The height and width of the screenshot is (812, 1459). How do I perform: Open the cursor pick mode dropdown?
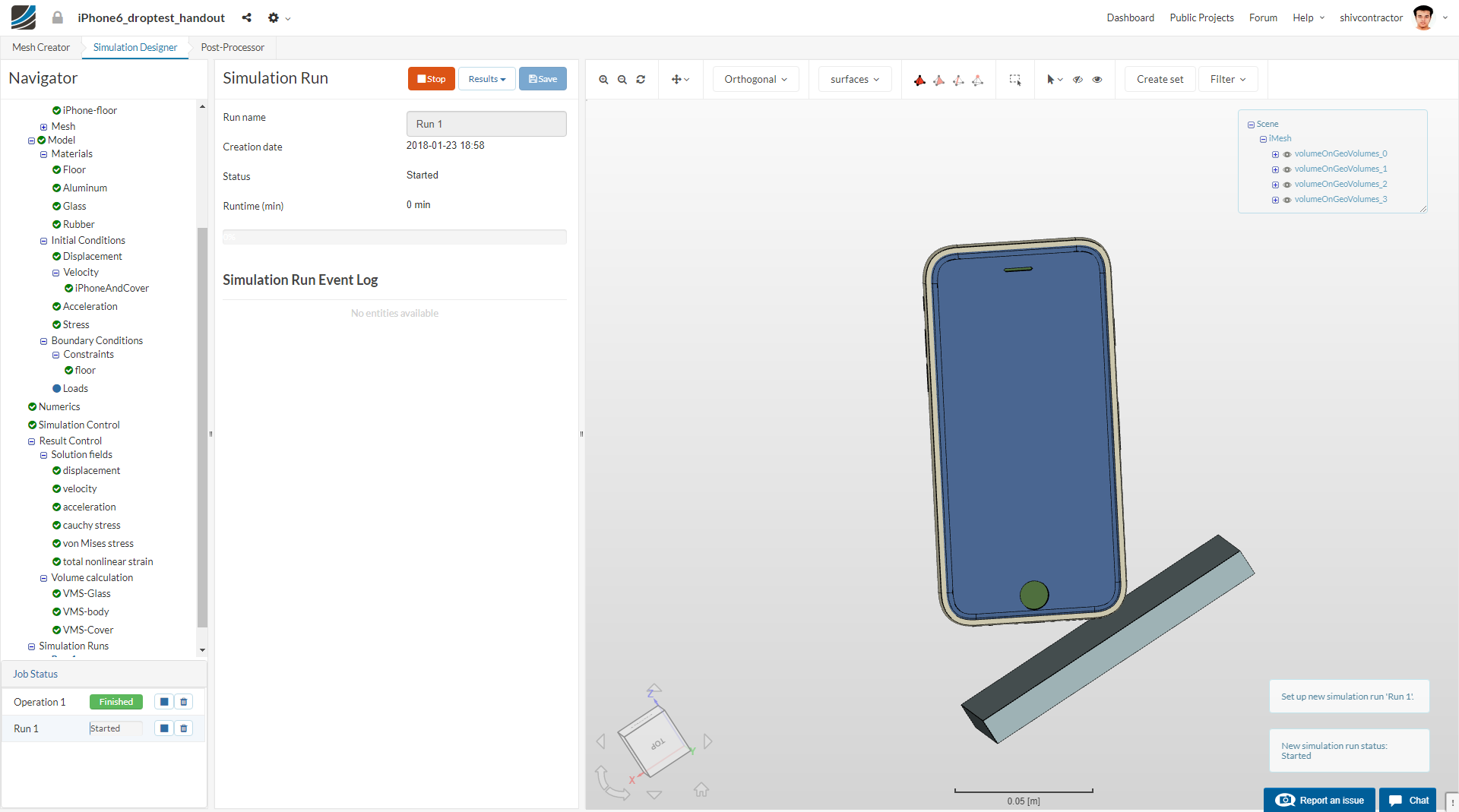1055,79
